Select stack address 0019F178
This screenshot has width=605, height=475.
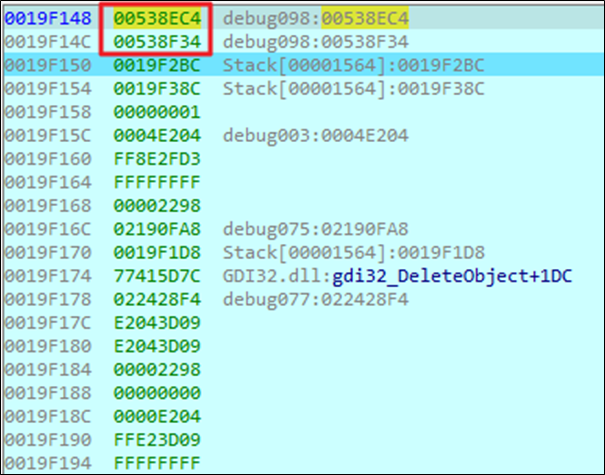pyautogui.click(x=48, y=299)
